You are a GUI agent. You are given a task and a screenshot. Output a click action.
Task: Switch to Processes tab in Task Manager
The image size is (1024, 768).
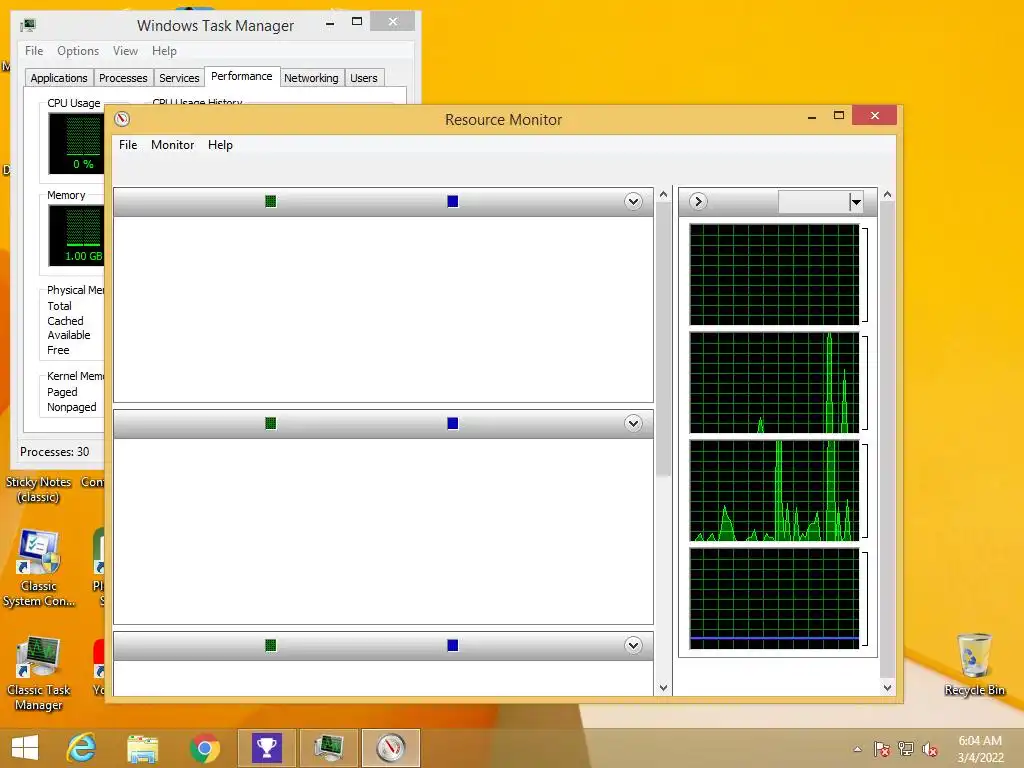pyautogui.click(x=123, y=78)
